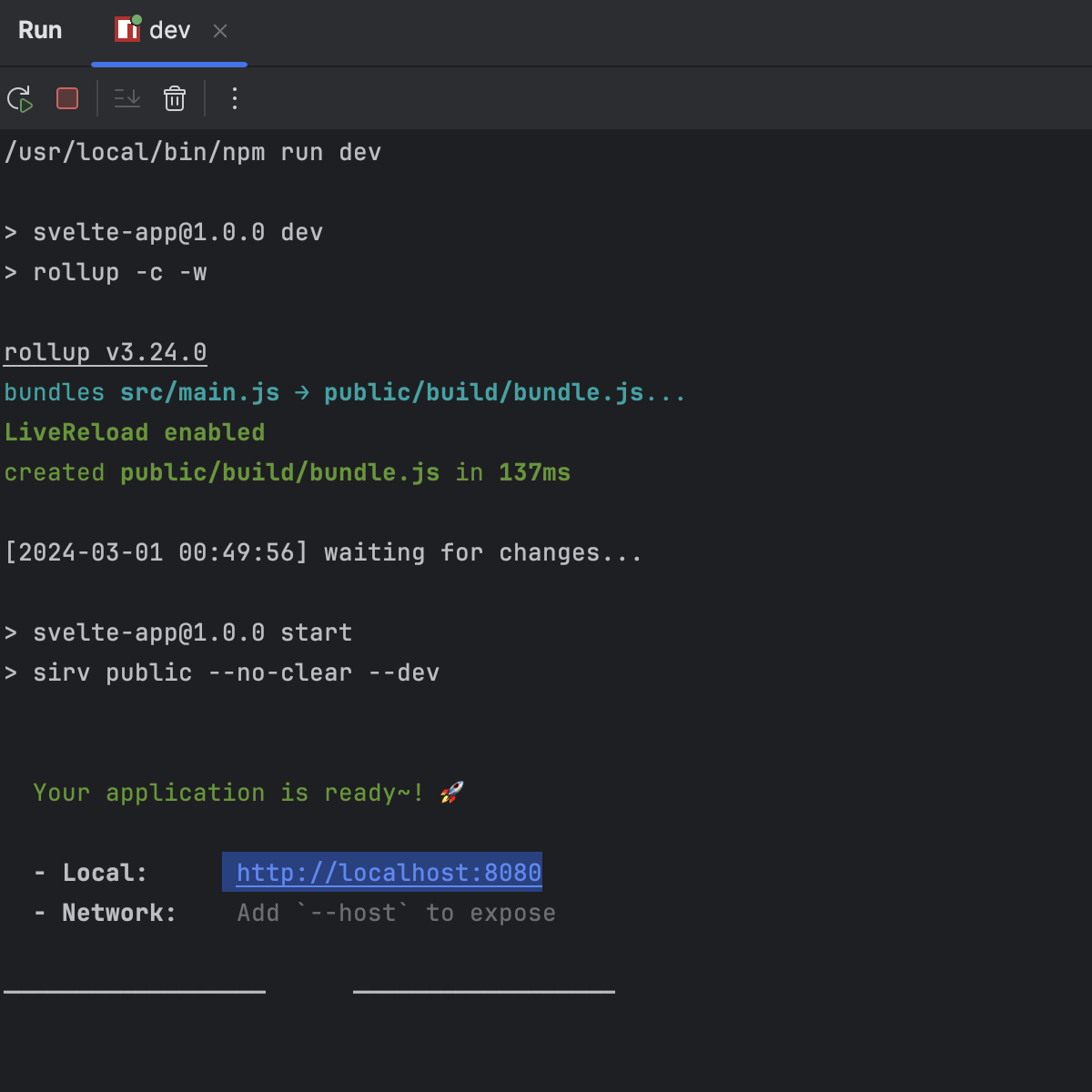Image resolution: width=1092 pixels, height=1092 pixels.
Task: Close the dev tab
Action: (219, 31)
